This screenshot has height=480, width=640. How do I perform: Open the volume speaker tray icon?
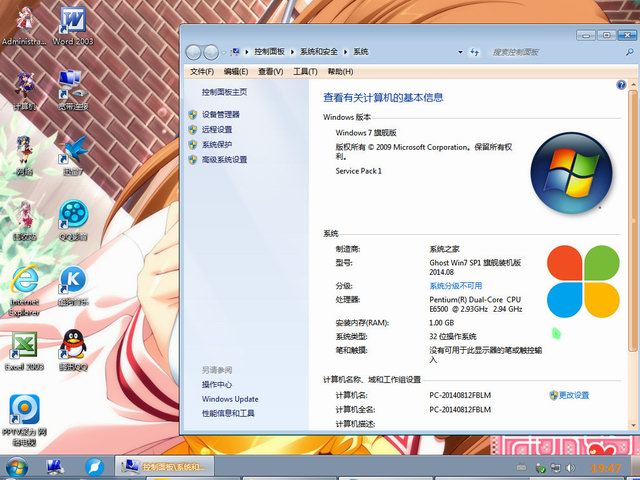coord(571,468)
